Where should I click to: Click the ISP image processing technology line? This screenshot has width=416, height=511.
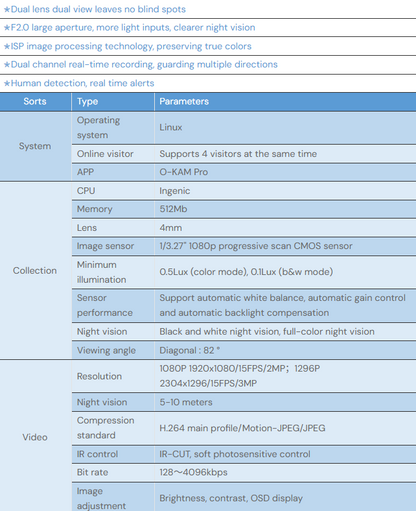[x=127, y=46]
